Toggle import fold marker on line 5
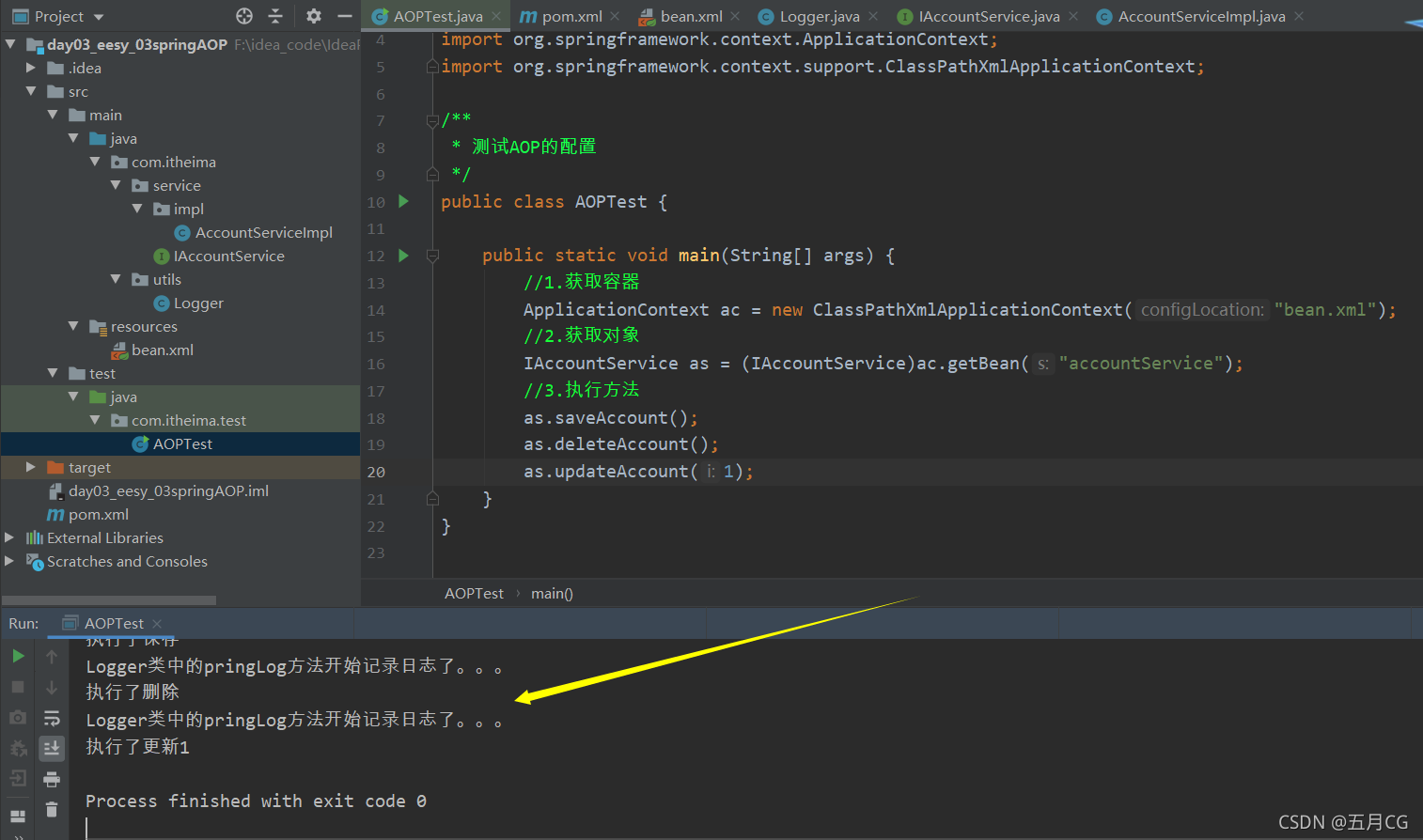Screen dimensions: 1423x840 coord(432,67)
